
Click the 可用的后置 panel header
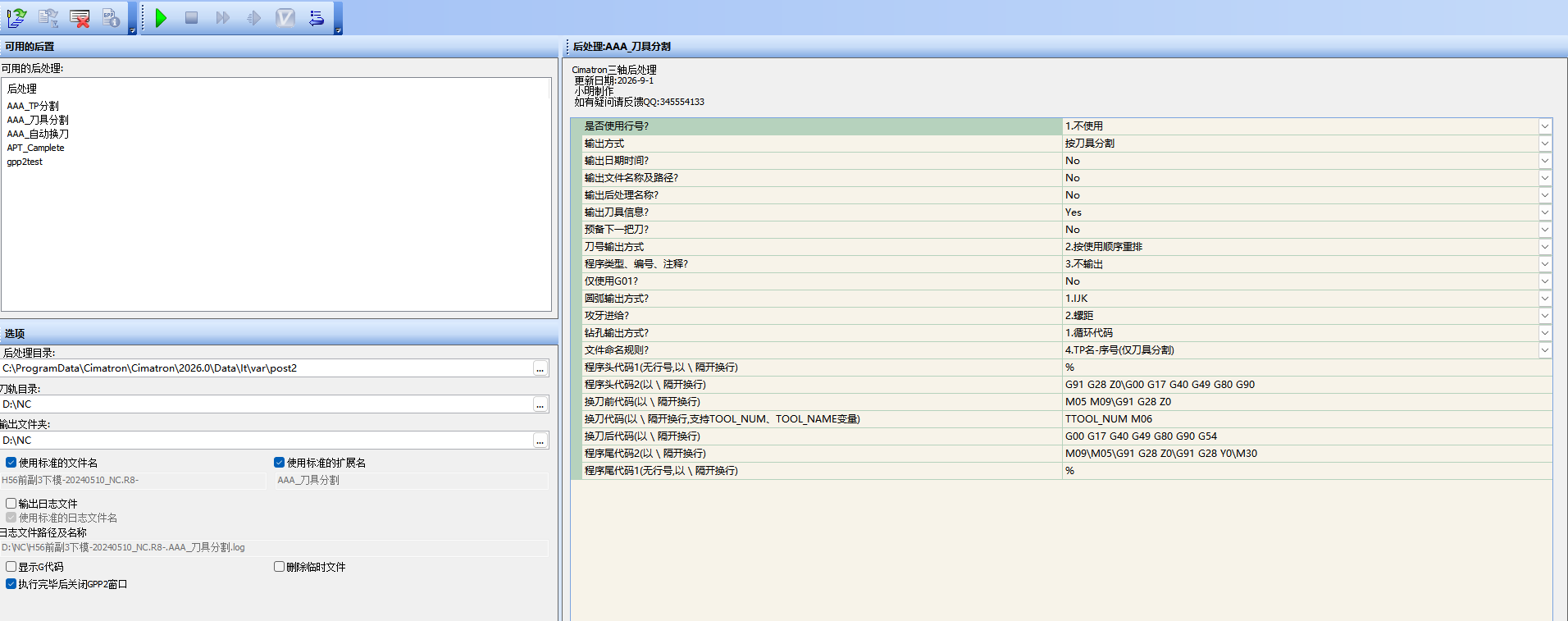click(x=279, y=47)
